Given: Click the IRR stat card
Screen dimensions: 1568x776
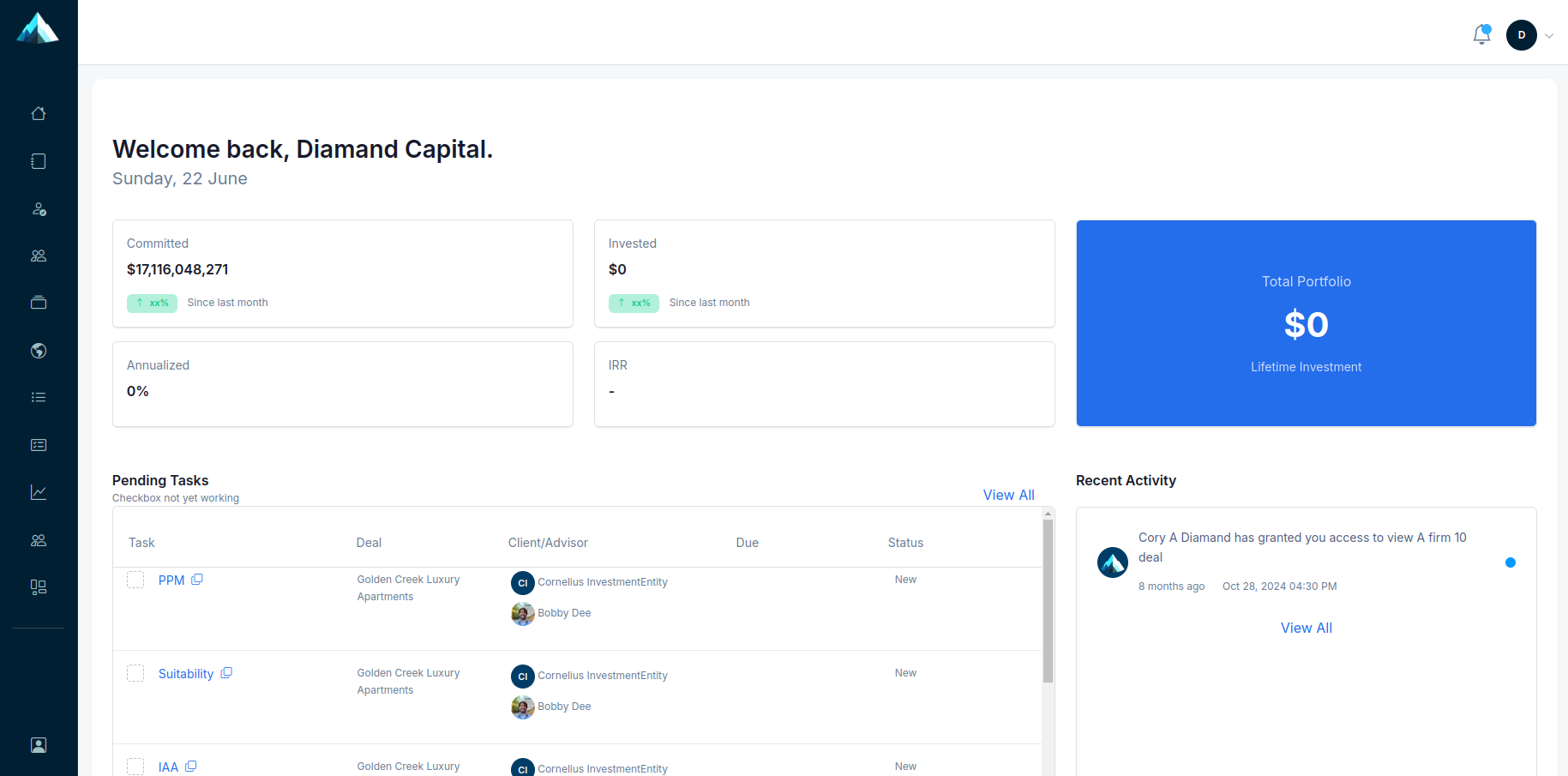Looking at the screenshot, I should pos(825,384).
